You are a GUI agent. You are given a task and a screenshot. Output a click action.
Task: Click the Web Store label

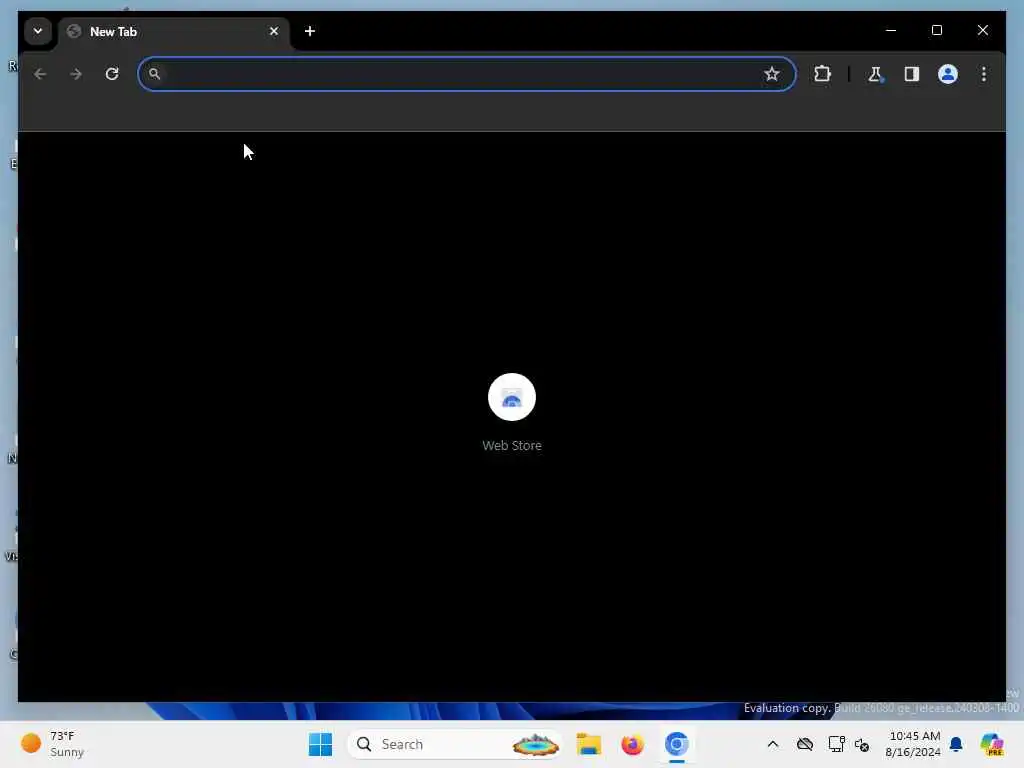pyautogui.click(x=512, y=445)
